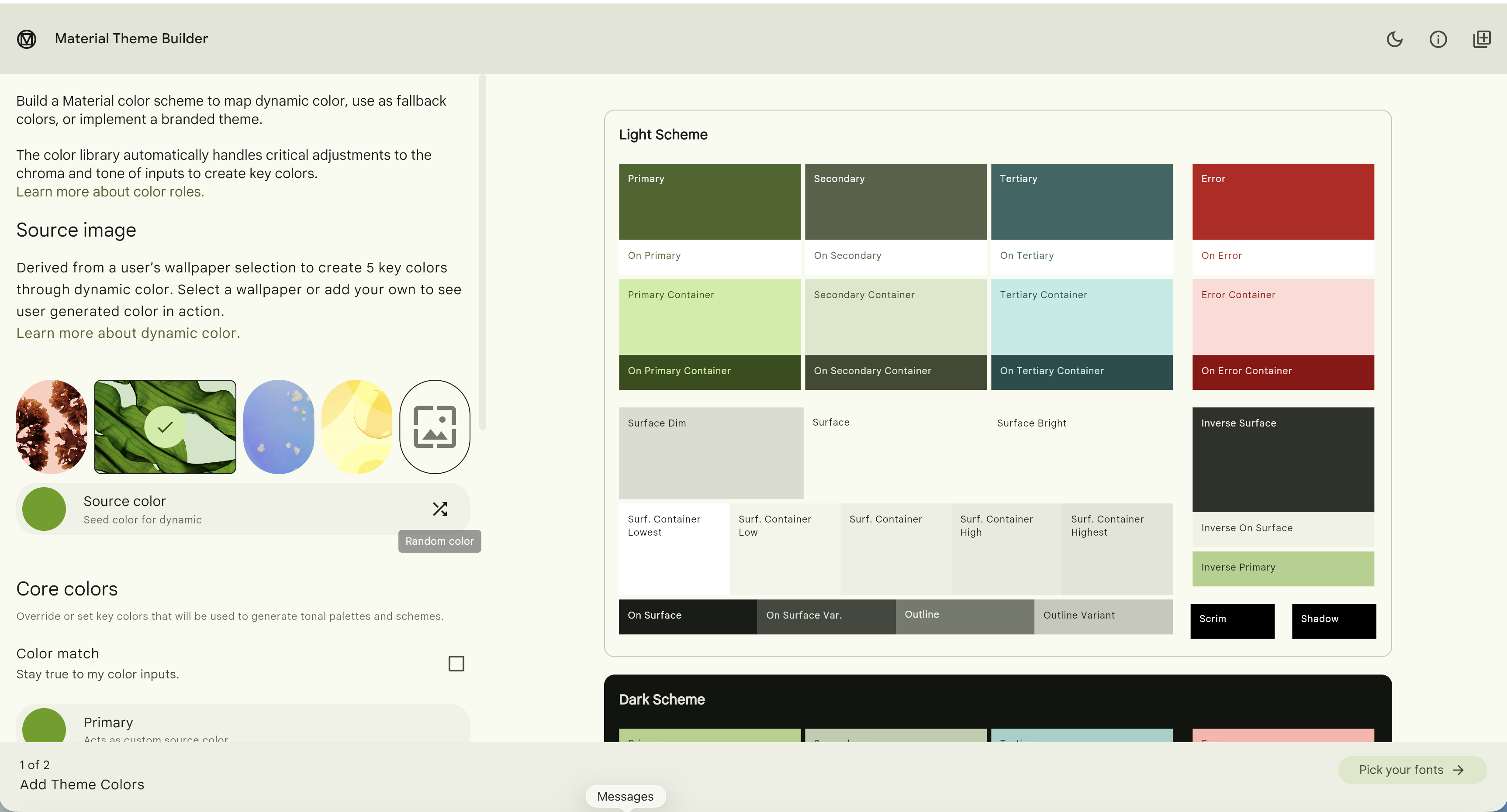1507x812 pixels.
Task: Select the Tertiary Container swatch
Action: (1082, 317)
